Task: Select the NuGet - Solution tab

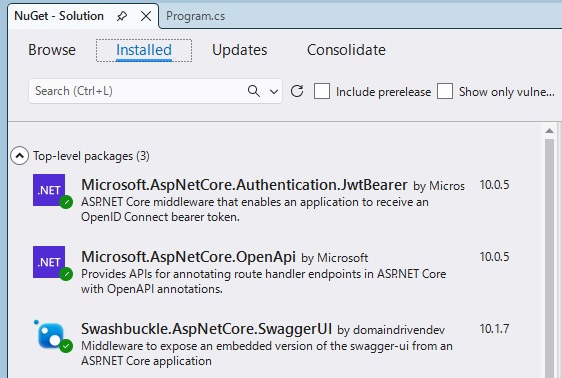Action: click(59, 16)
